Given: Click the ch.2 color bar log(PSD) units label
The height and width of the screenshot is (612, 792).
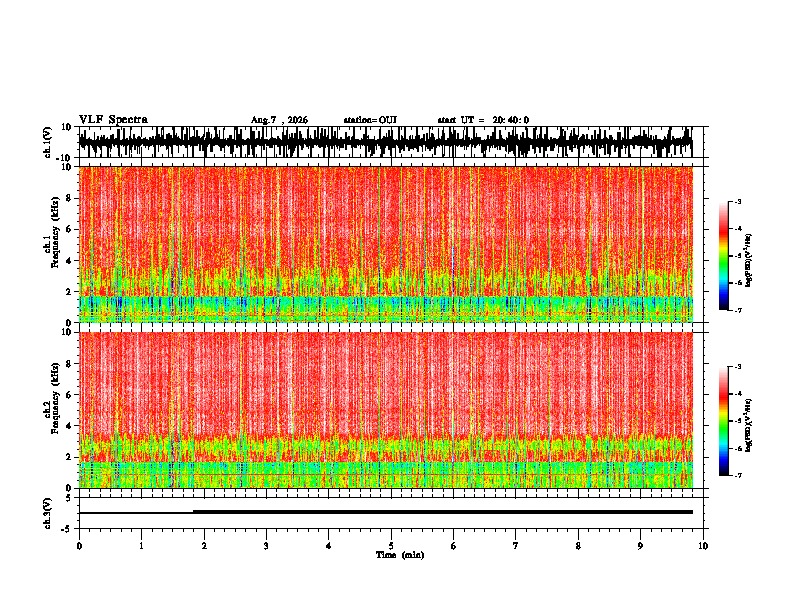Looking at the screenshot, I should [x=749, y=425].
